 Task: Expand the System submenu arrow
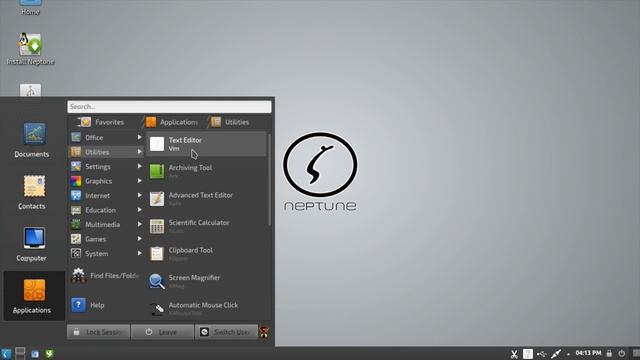tap(140, 253)
